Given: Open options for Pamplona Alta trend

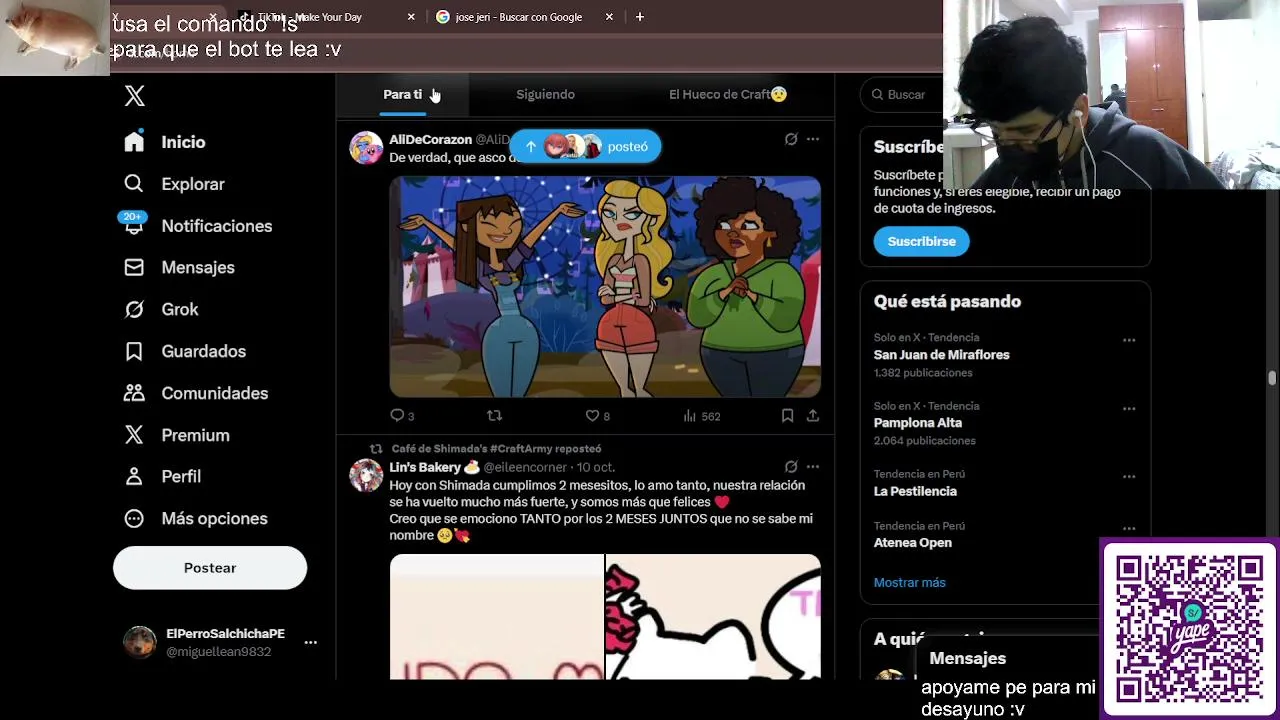Looking at the screenshot, I should tap(1129, 408).
